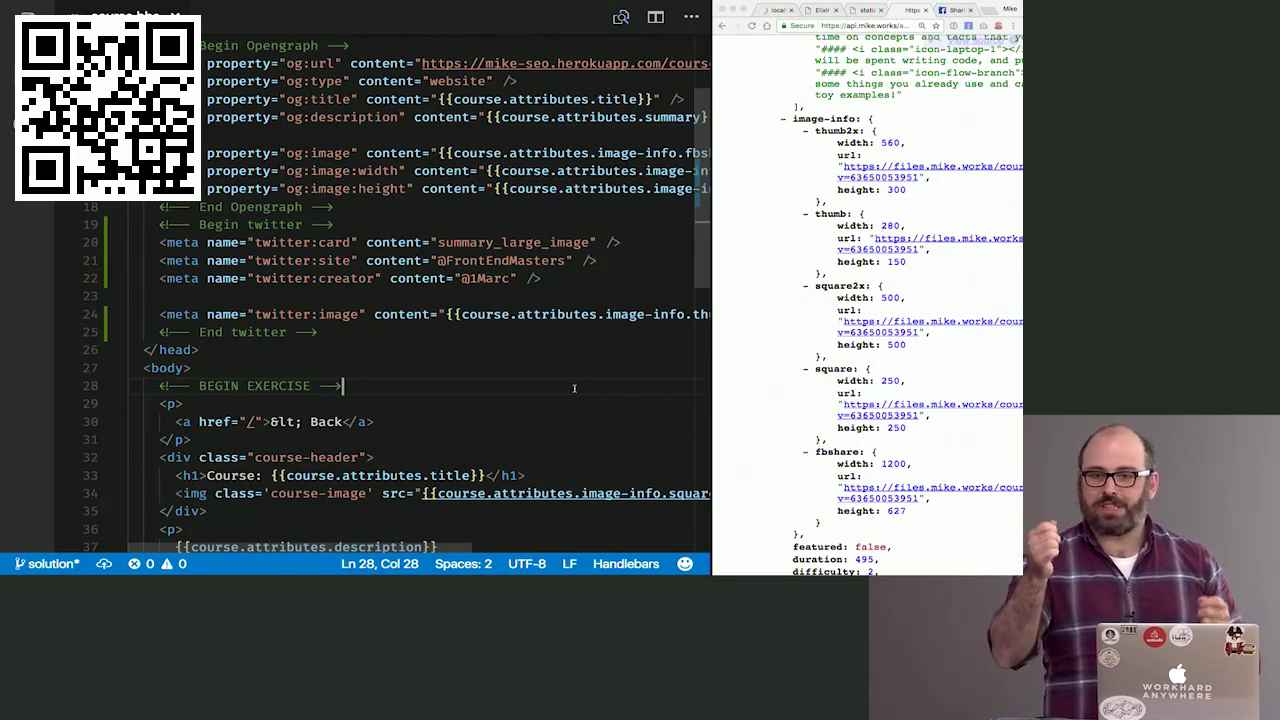
Task: Collapse the image-info JSON node
Action: (784, 119)
